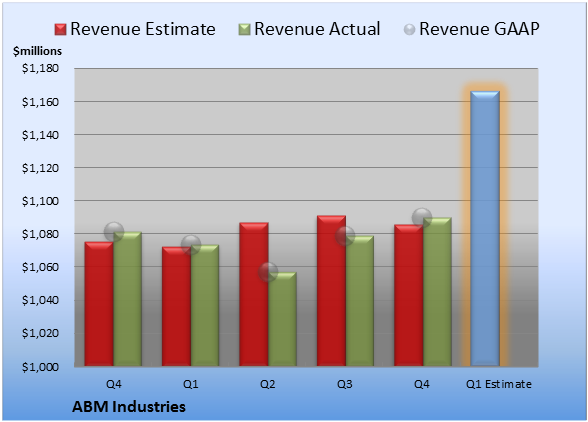Click the 'Q1' category label
This screenshot has height=422, width=588.
(190, 384)
